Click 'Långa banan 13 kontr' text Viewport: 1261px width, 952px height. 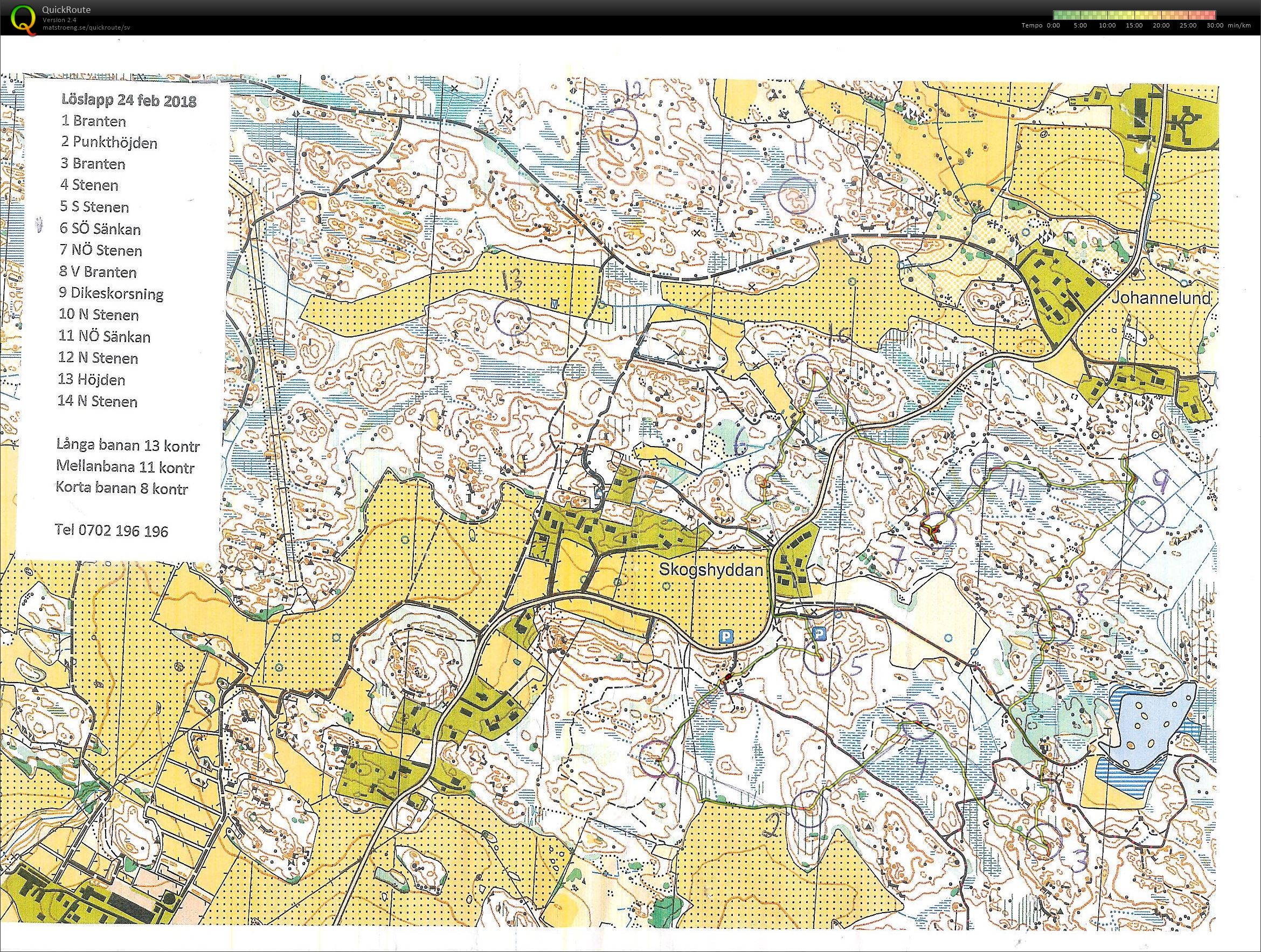point(128,445)
